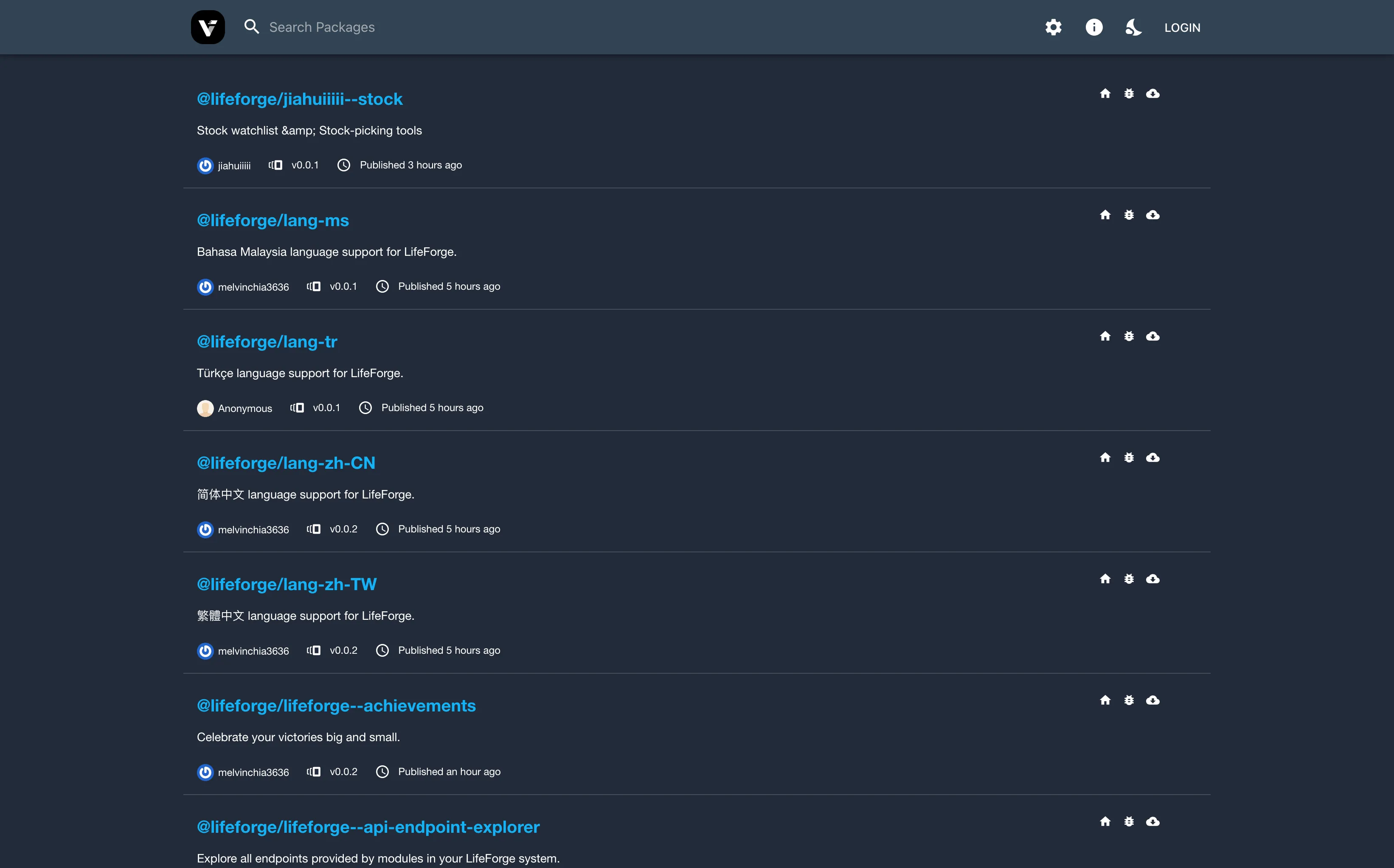Viewport: 1394px width, 868px height.
Task: Open the @lifeforge/lang-zh-CN package link
Action: [286, 463]
